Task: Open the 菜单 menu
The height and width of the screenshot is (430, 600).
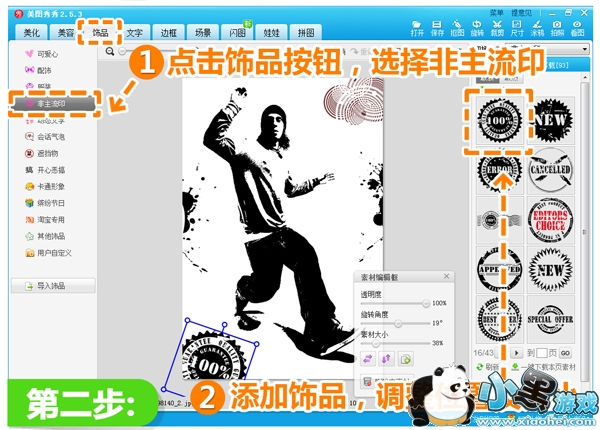Action: [x=497, y=13]
